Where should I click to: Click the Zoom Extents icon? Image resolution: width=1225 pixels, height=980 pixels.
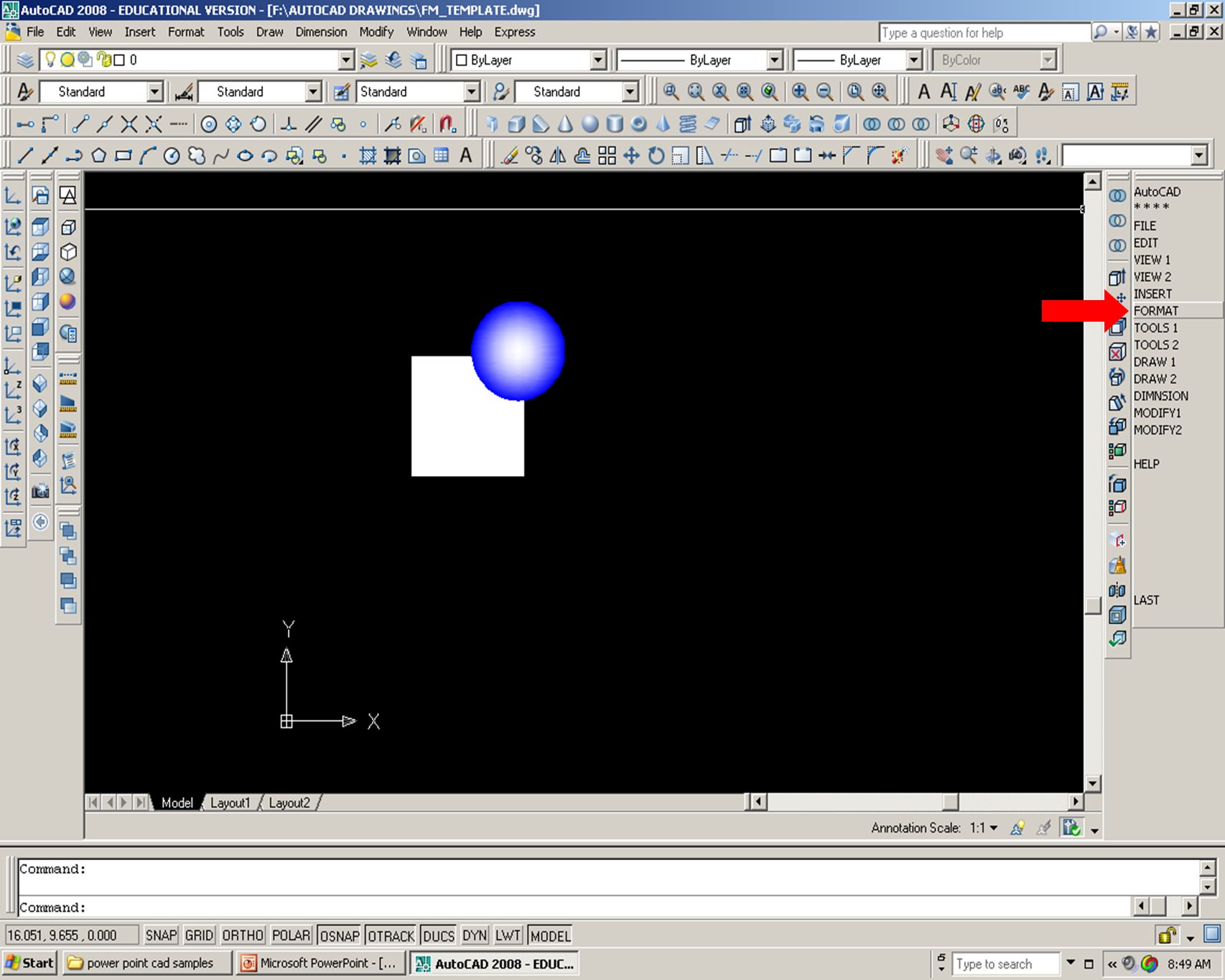[880, 91]
